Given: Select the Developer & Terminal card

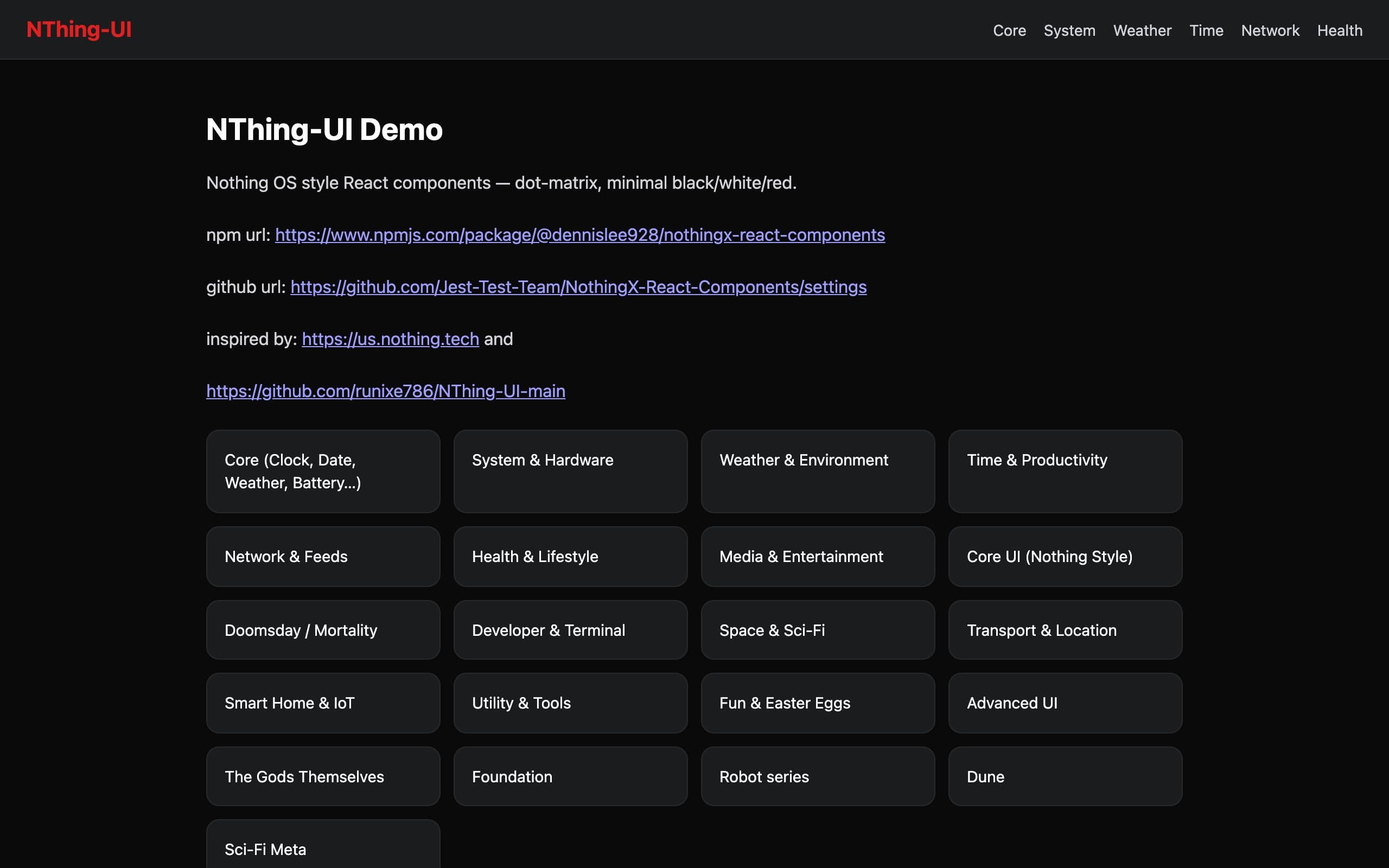Looking at the screenshot, I should click(x=571, y=630).
